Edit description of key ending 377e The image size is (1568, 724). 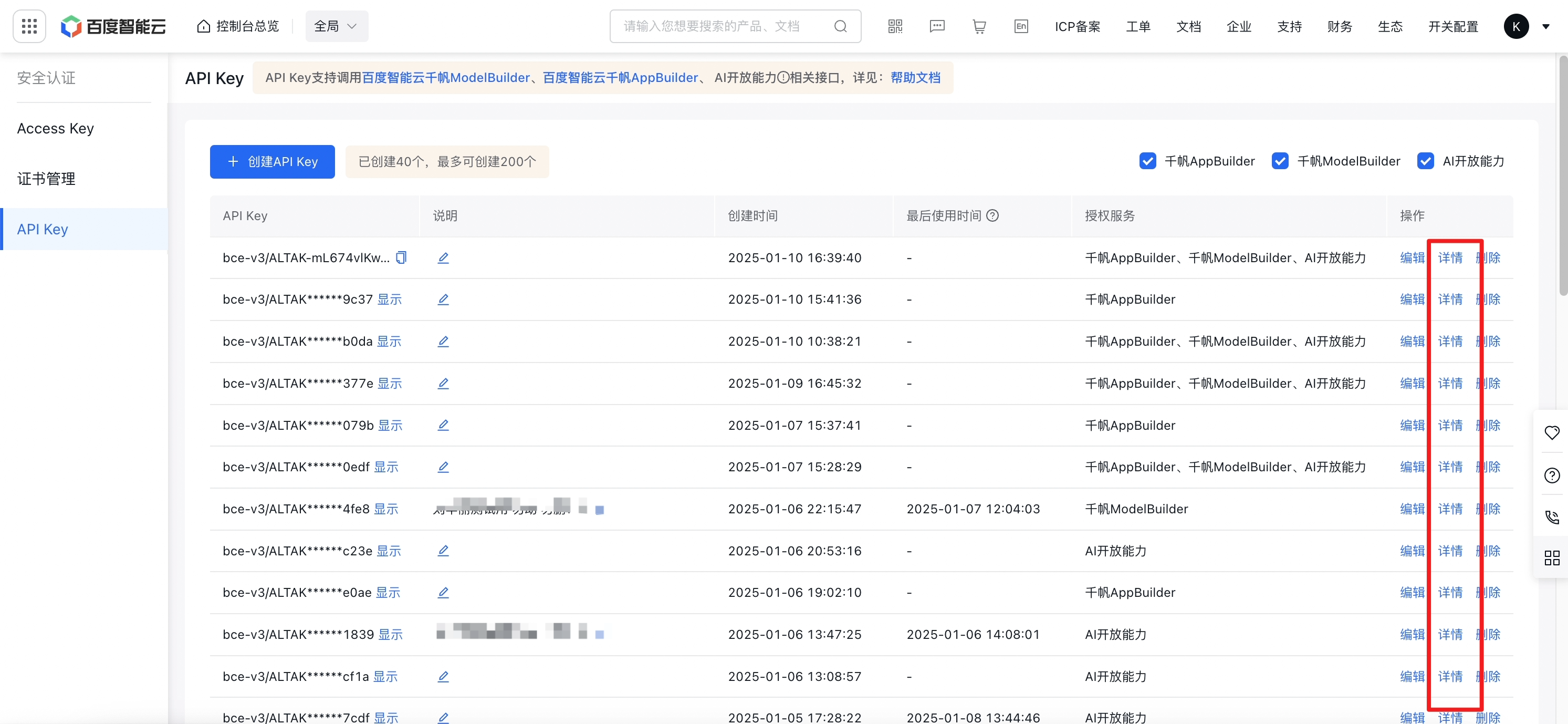[x=443, y=384]
